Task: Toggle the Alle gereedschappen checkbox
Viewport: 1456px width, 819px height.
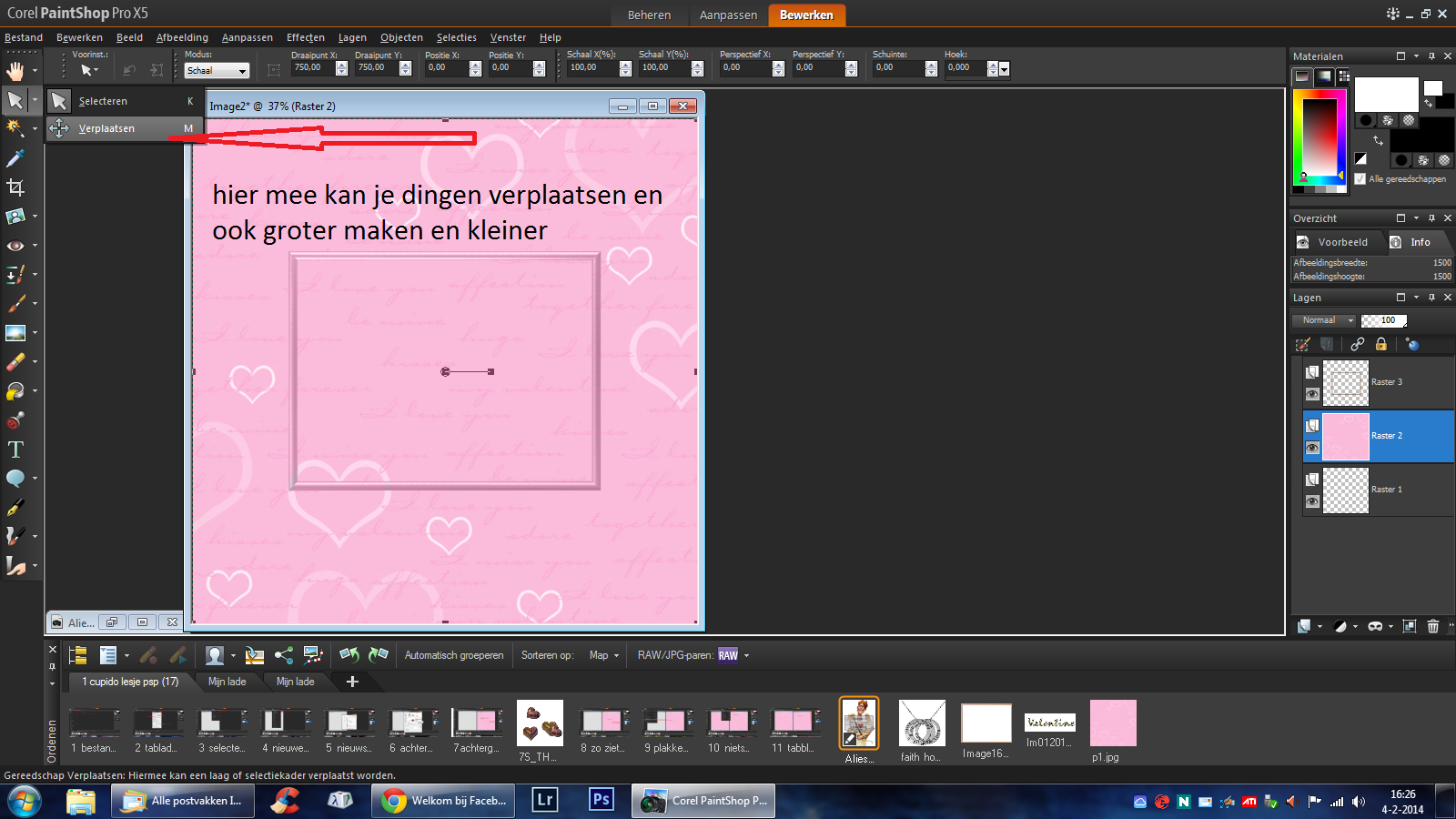Action: pos(1360,179)
